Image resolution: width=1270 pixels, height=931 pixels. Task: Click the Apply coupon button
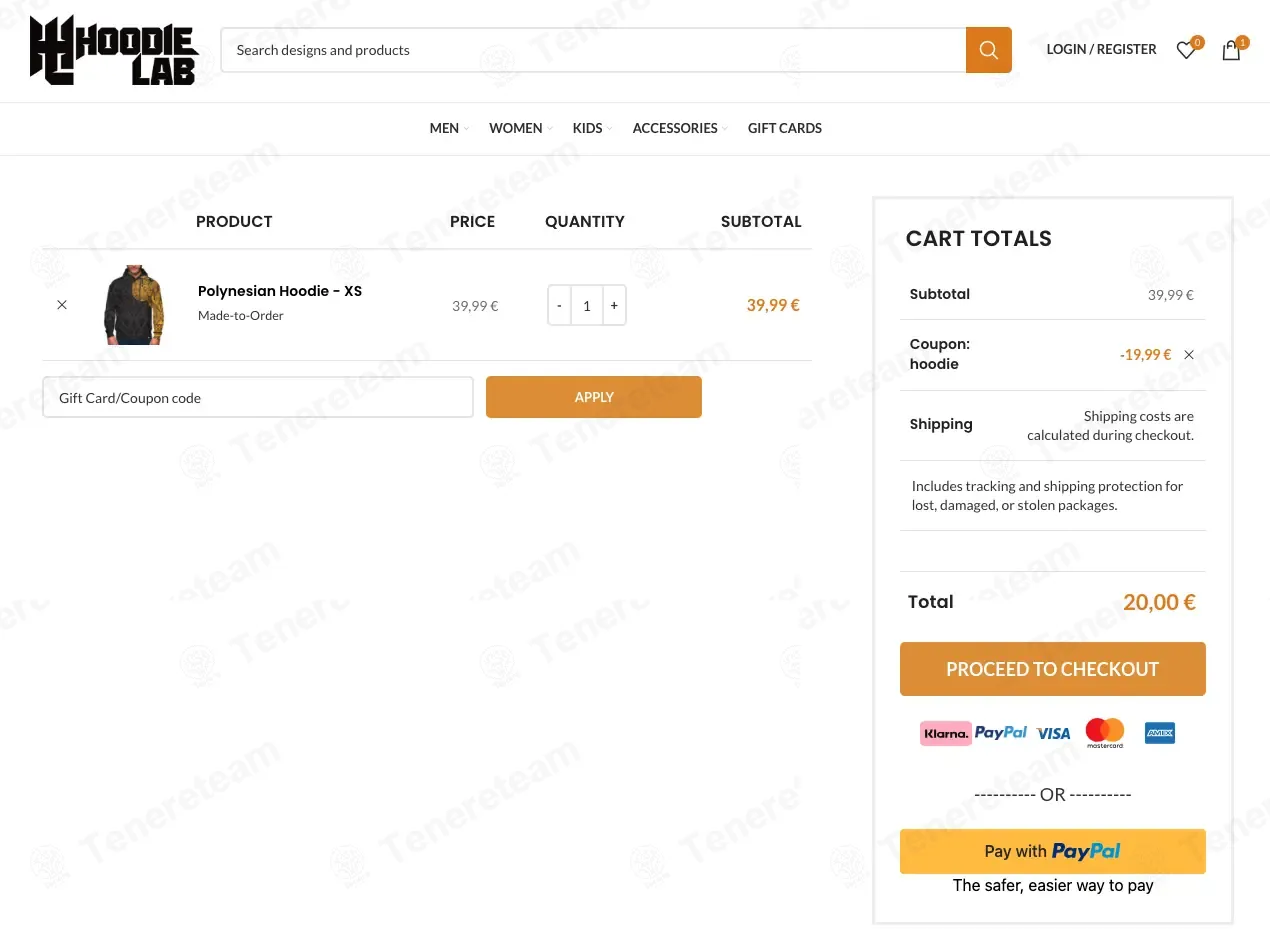click(x=594, y=397)
